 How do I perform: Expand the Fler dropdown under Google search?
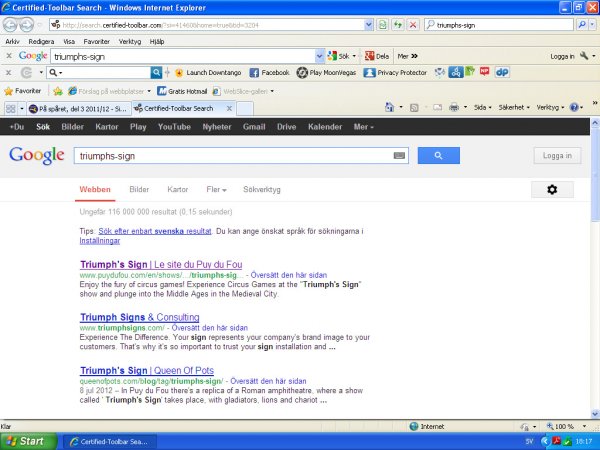[x=216, y=189]
